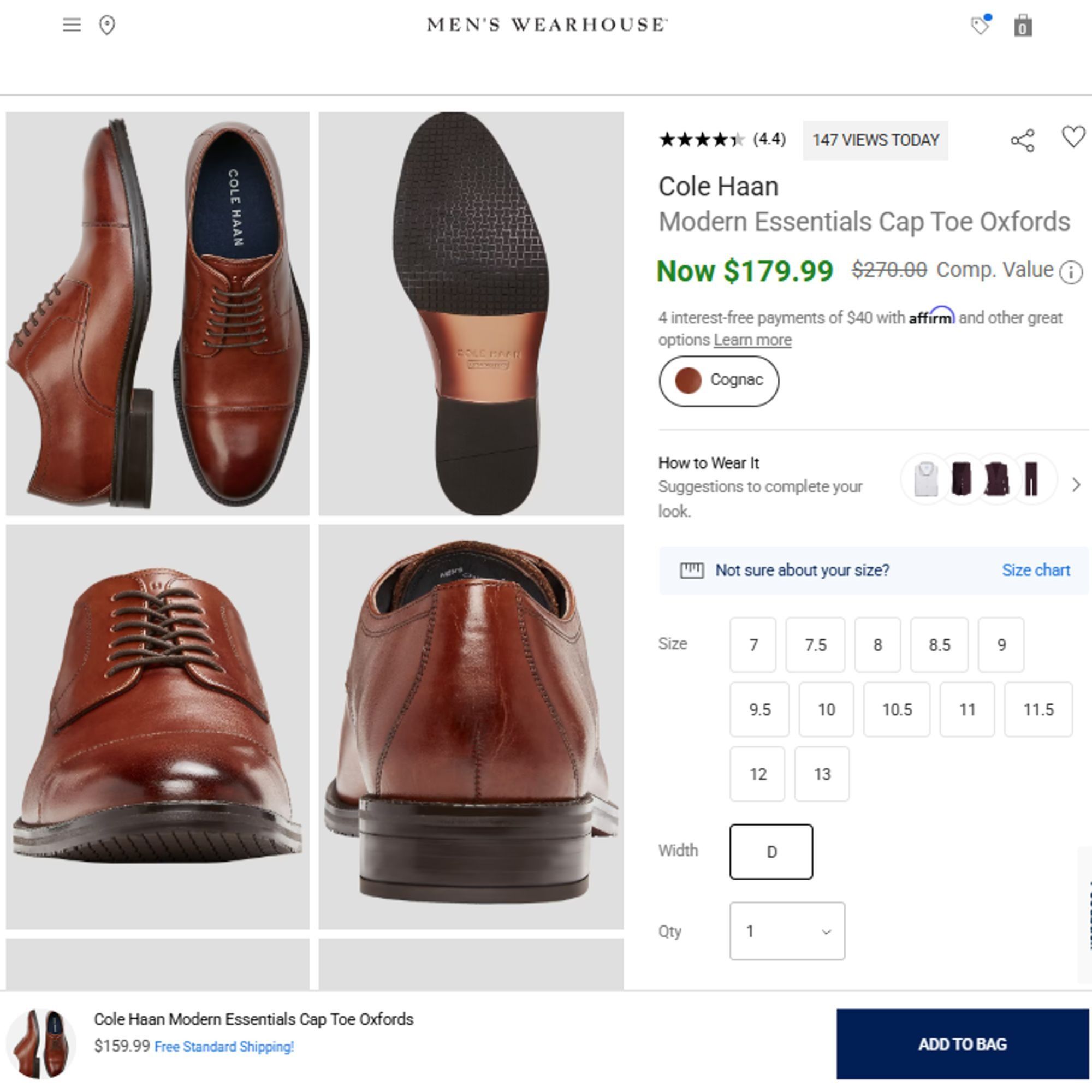Add to favorites with heart icon

pyautogui.click(x=1073, y=138)
